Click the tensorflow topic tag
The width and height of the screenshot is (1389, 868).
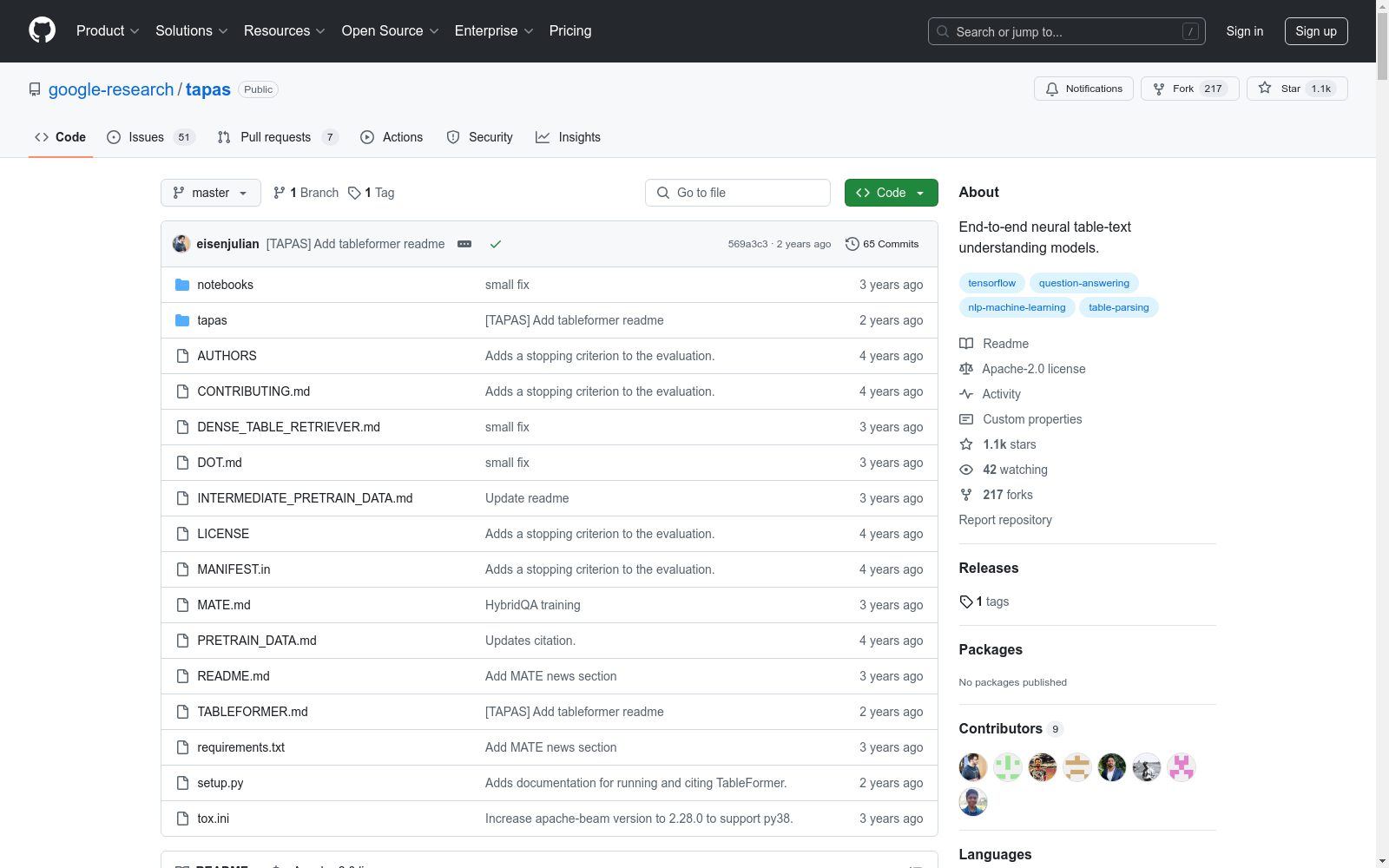pyautogui.click(x=992, y=283)
